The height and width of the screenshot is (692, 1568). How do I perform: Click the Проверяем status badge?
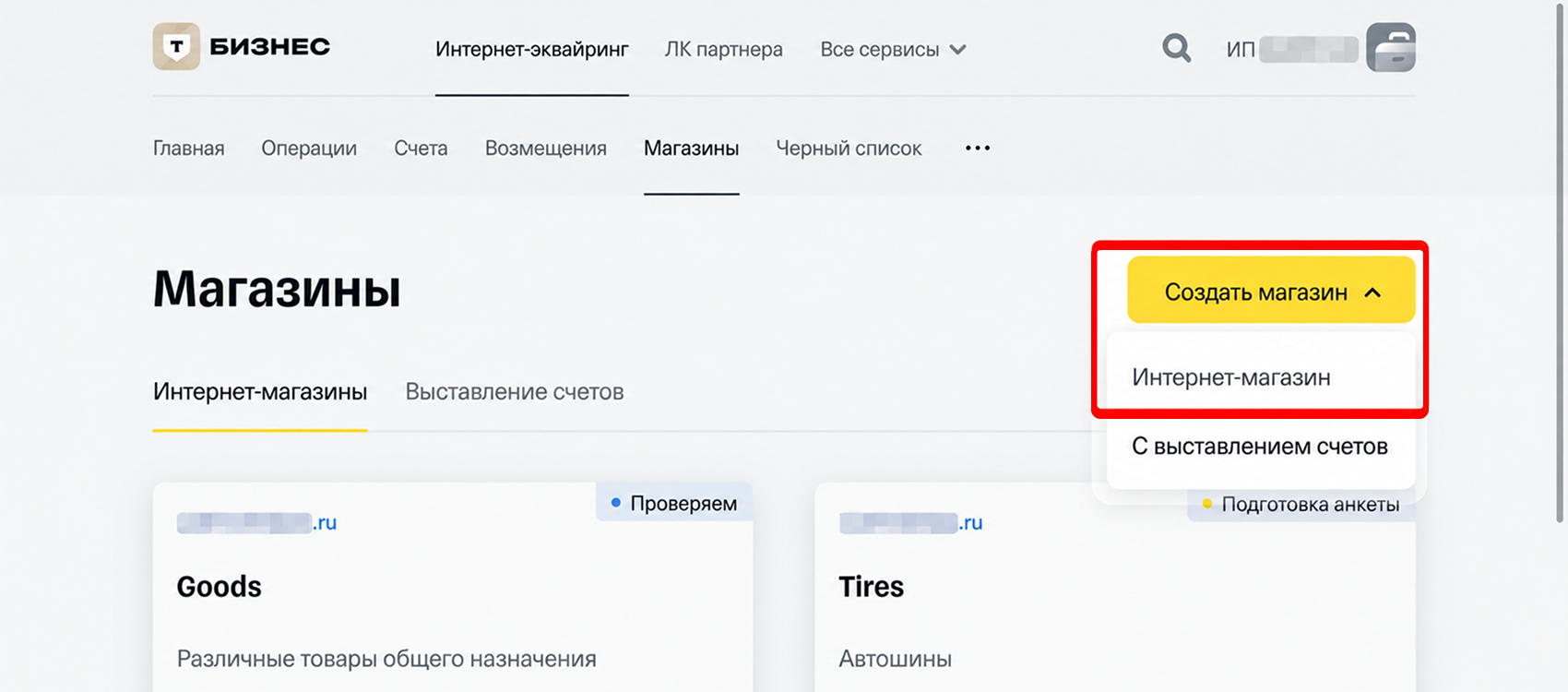(674, 504)
